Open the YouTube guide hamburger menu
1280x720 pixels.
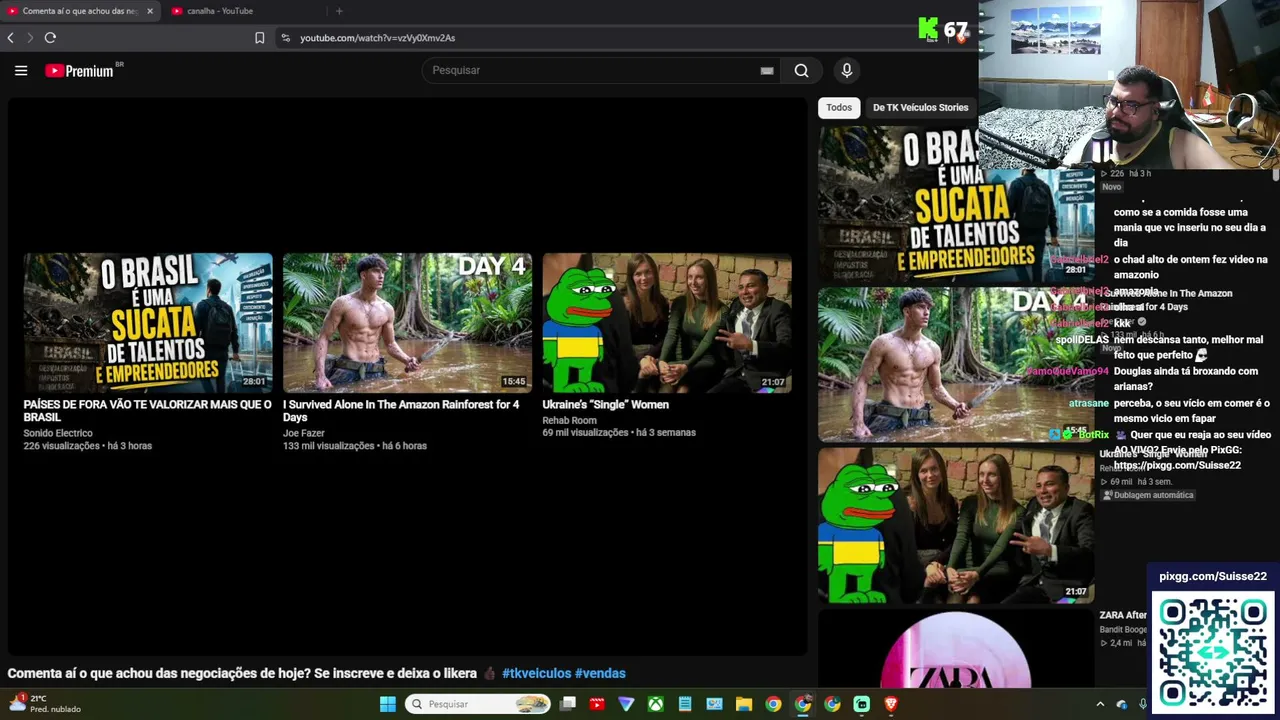21,70
